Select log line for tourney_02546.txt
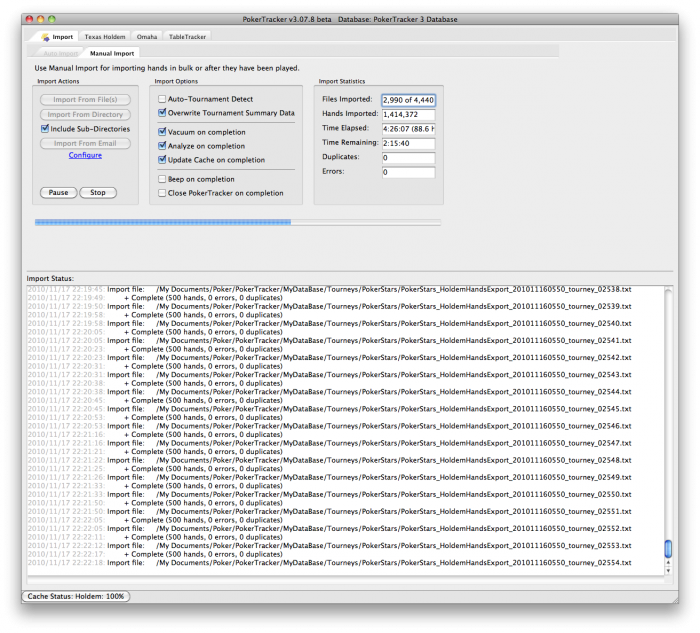The image size is (700, 633). tap(329, 426)
